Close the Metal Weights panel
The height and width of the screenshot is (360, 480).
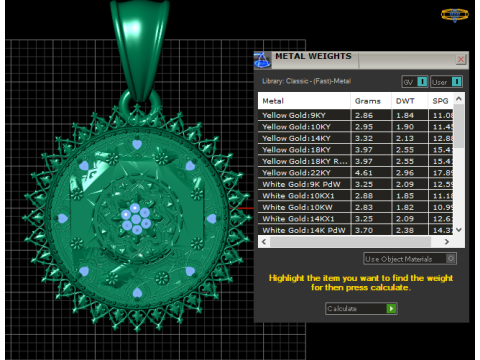pos(461,60)
